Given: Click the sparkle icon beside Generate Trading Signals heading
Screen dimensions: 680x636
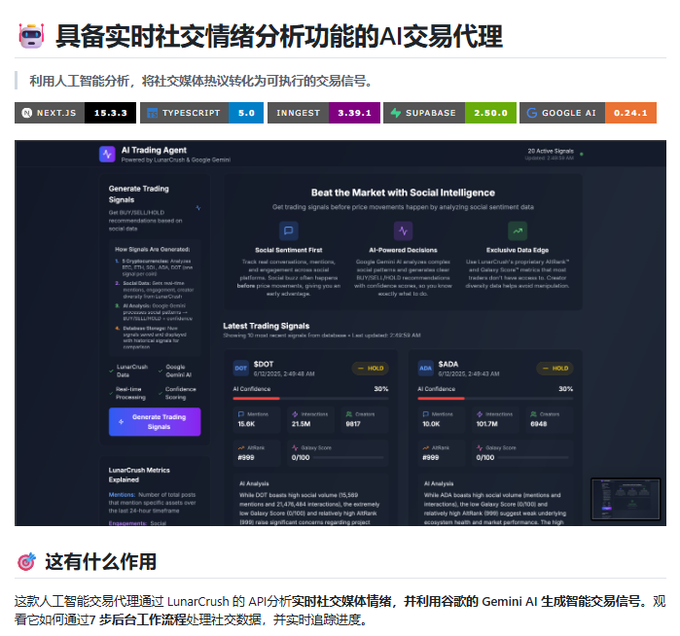Looking at the screenshot, I should tap(198, 208).
